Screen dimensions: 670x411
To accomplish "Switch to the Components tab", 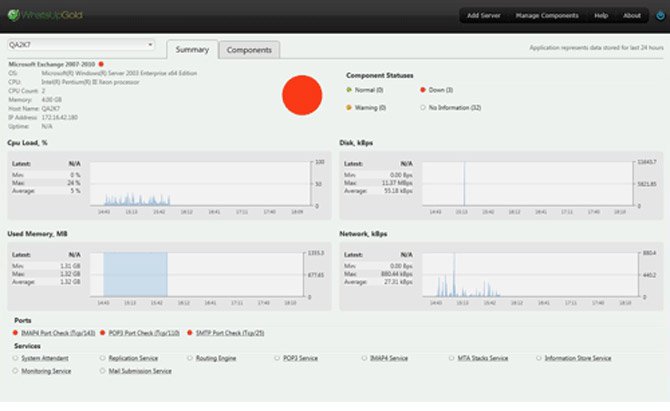I will [x=249, y=50].
